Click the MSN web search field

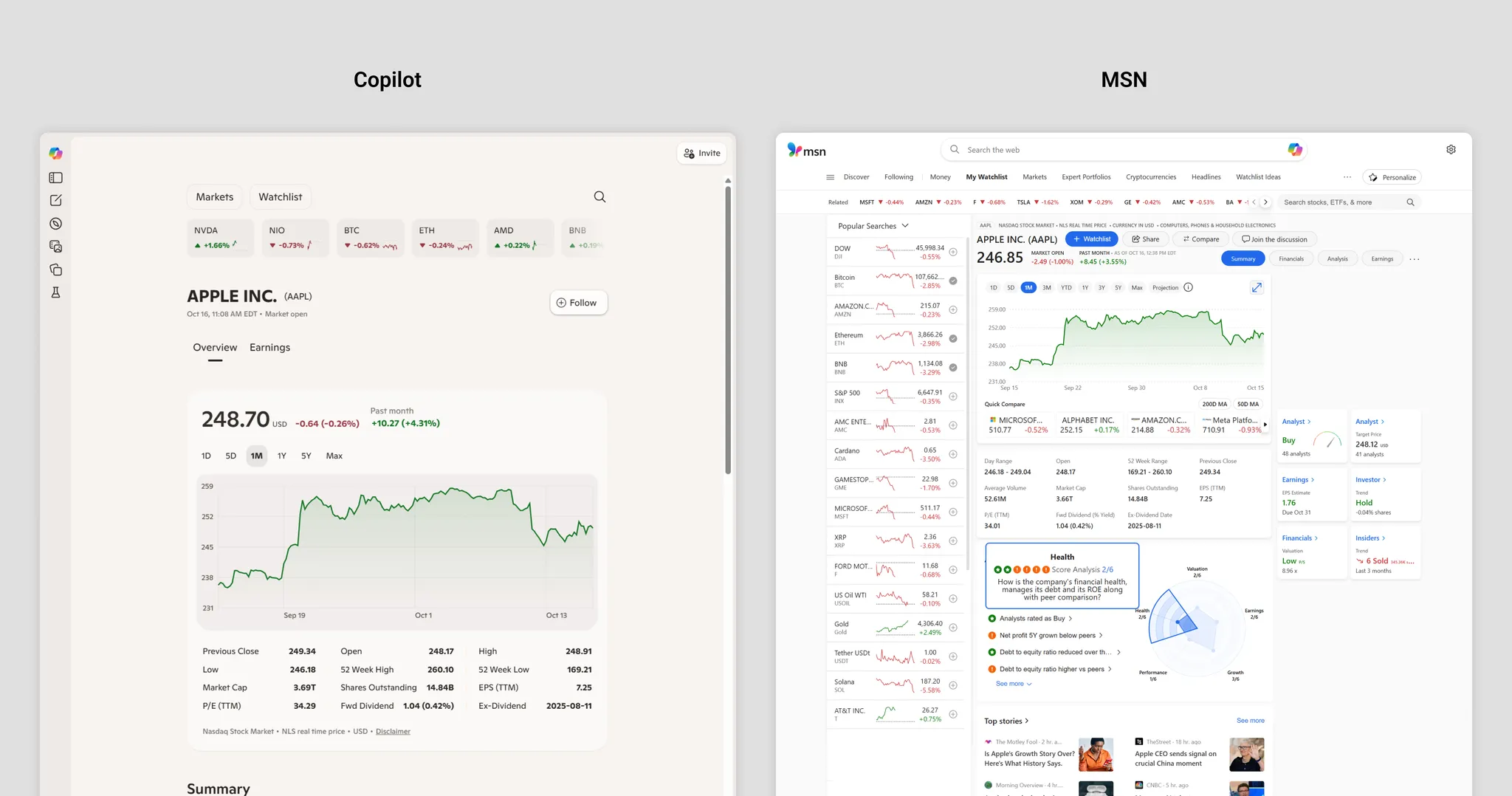[x=1115, y=150]
